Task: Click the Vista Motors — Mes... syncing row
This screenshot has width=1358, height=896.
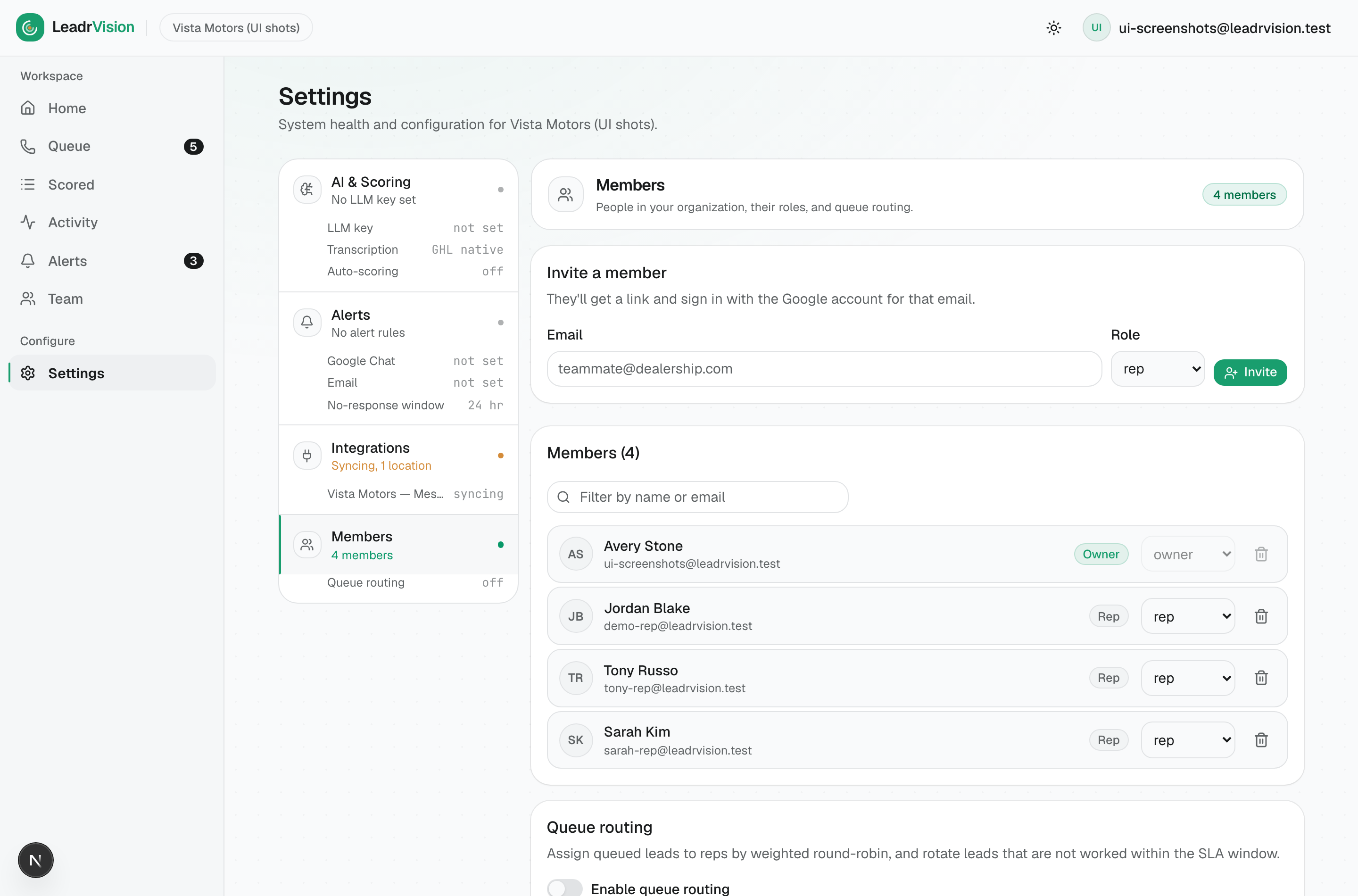Action: click(x=415, y=494)
